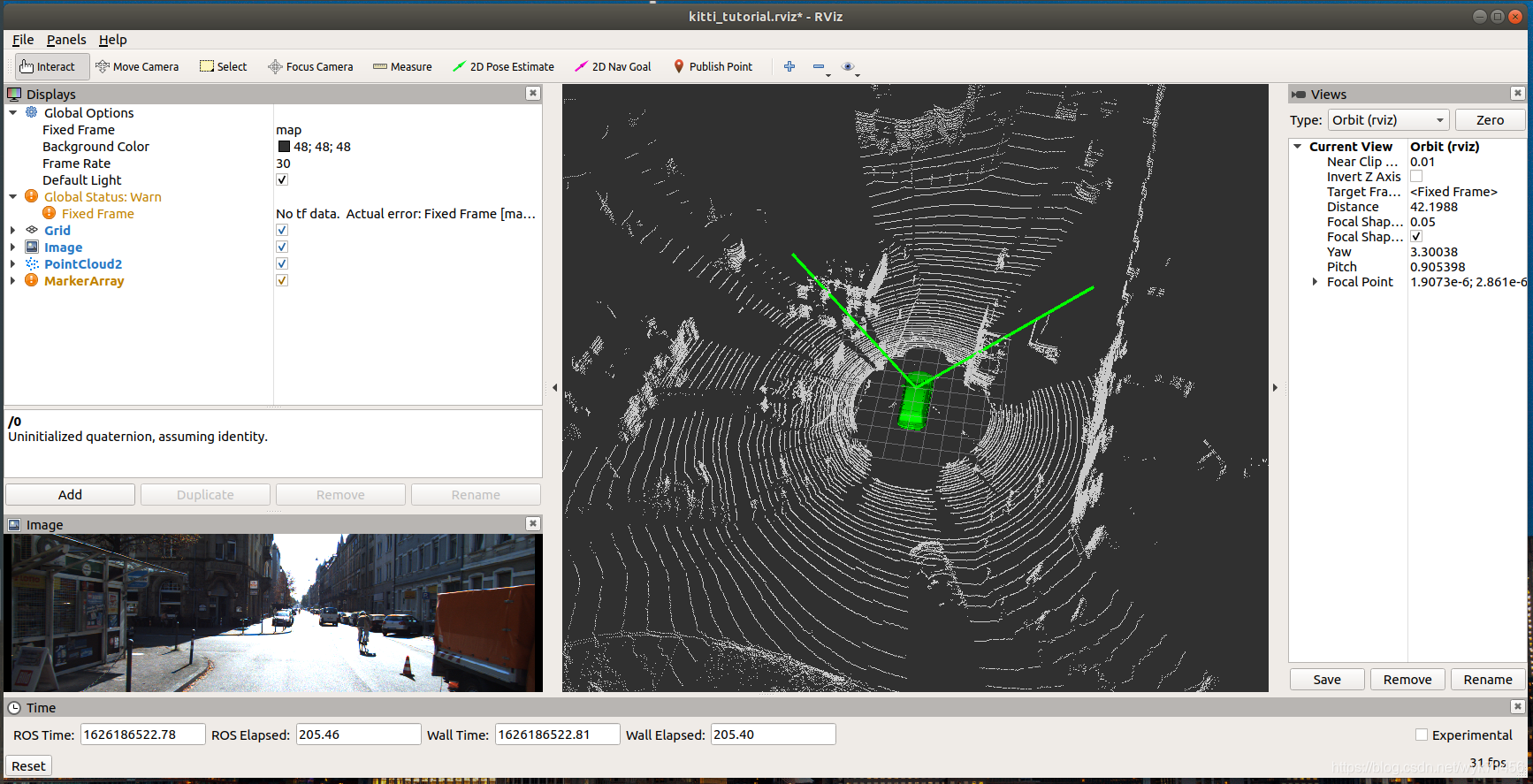
Task: Close the Time panel
Action: [1517, 706]
